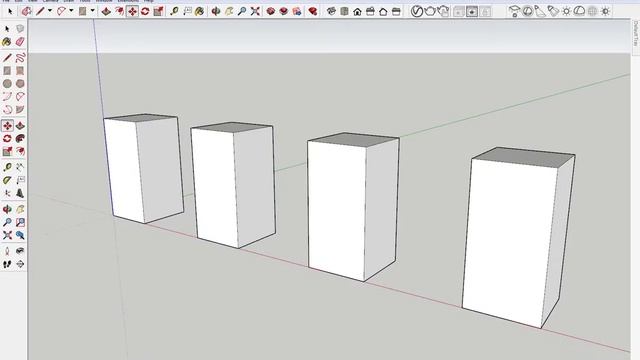This screenshot has width=640, height=360.
Task: Open the 3D Warehouse
Action: (271, 11)
